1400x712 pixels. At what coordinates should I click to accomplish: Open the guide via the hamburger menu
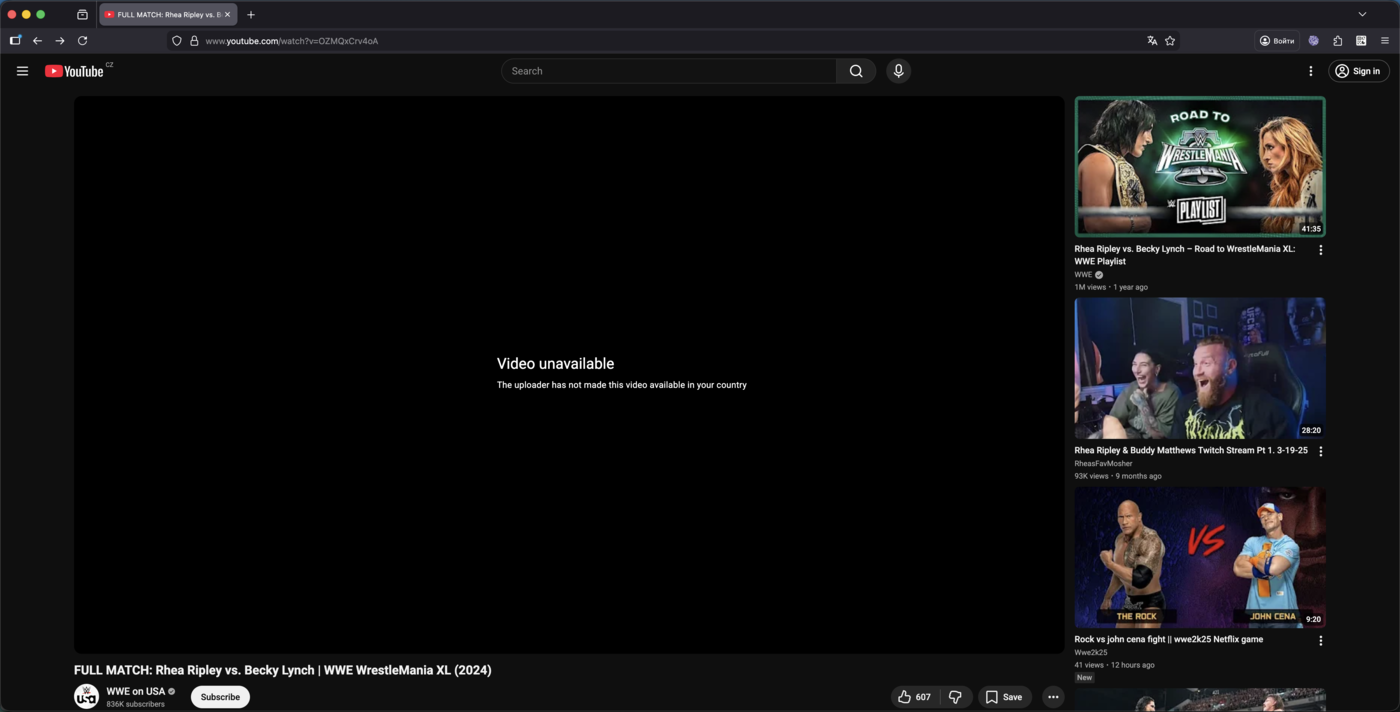22,70
